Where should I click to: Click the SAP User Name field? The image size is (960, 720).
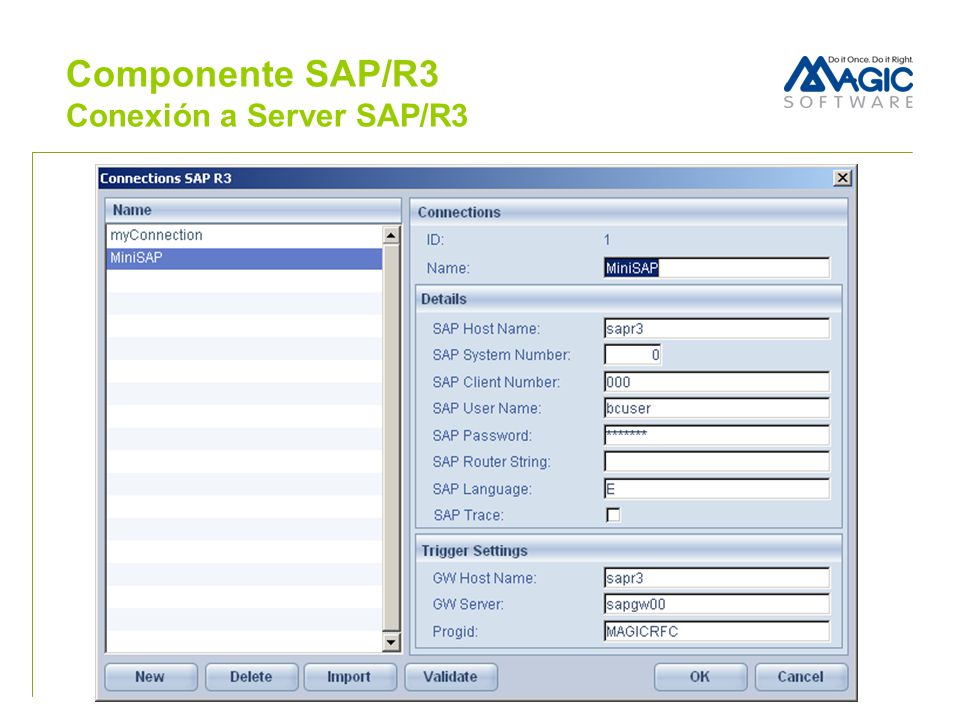coord(716,408)
